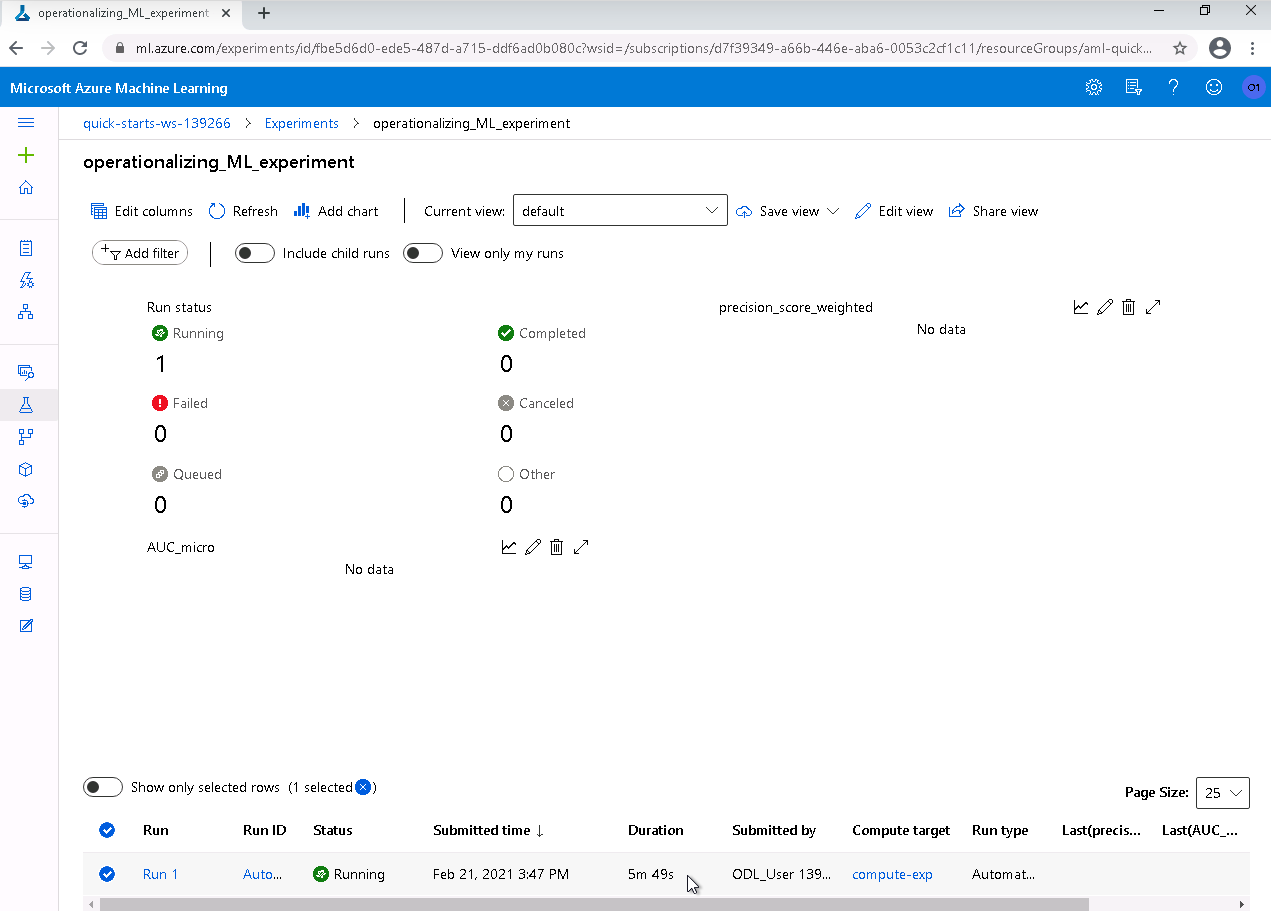Open Designer icon in sidebar

26,312
